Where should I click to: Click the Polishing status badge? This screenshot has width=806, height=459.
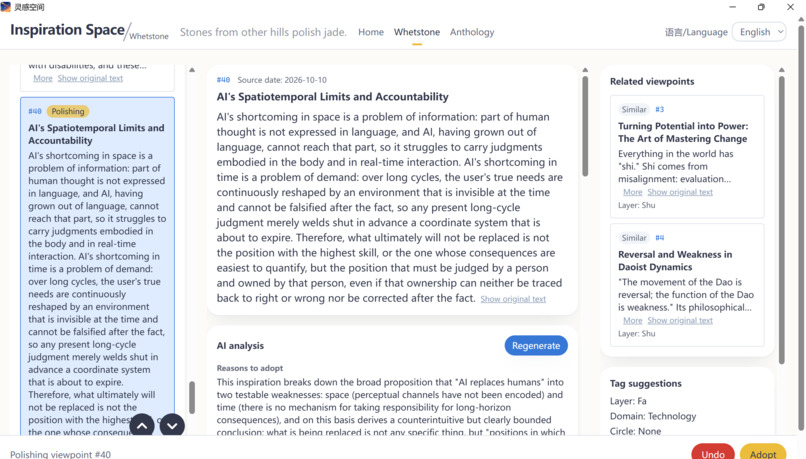tap(68, 111)
